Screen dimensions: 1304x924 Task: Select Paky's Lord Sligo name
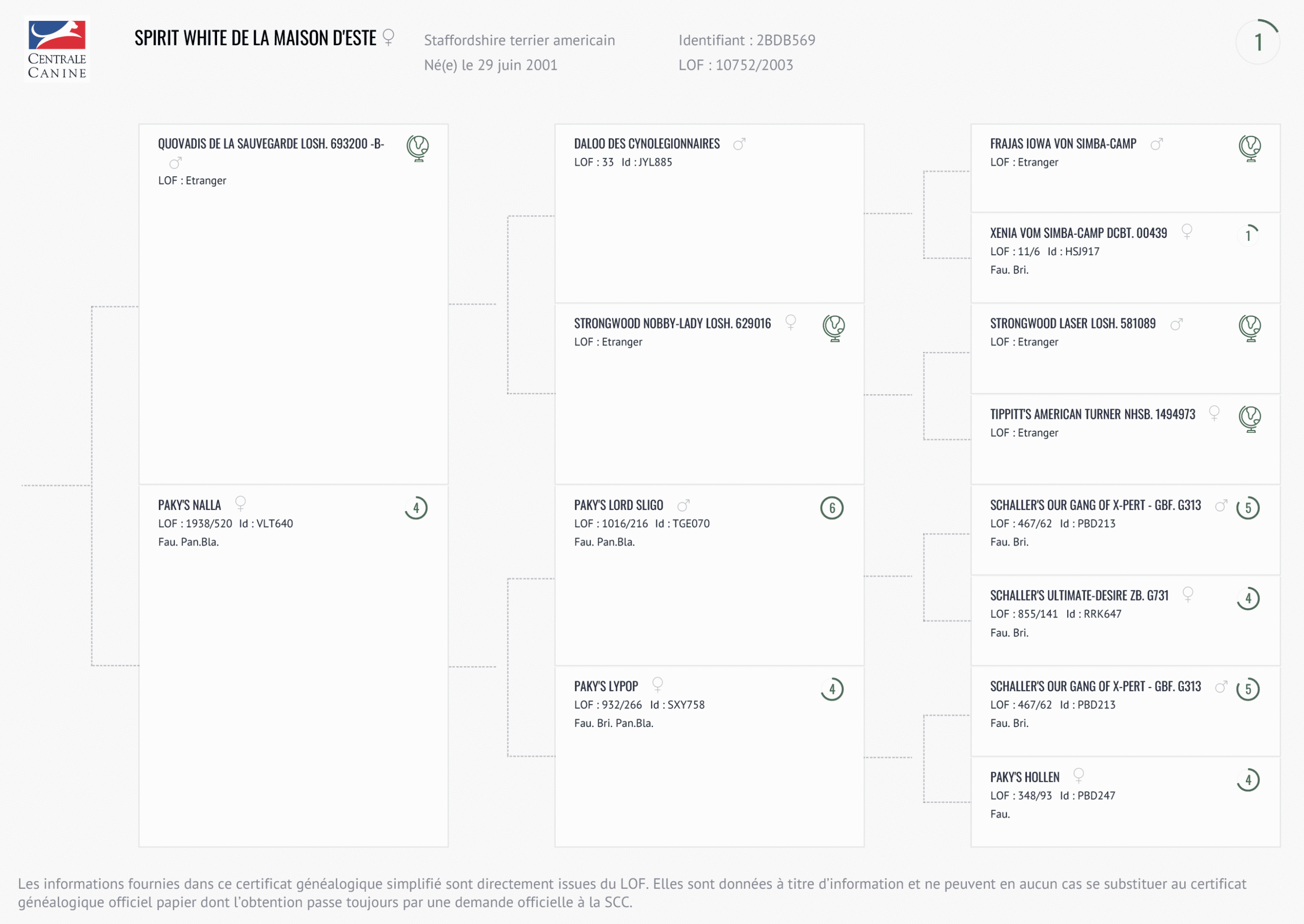coord(618,505)
